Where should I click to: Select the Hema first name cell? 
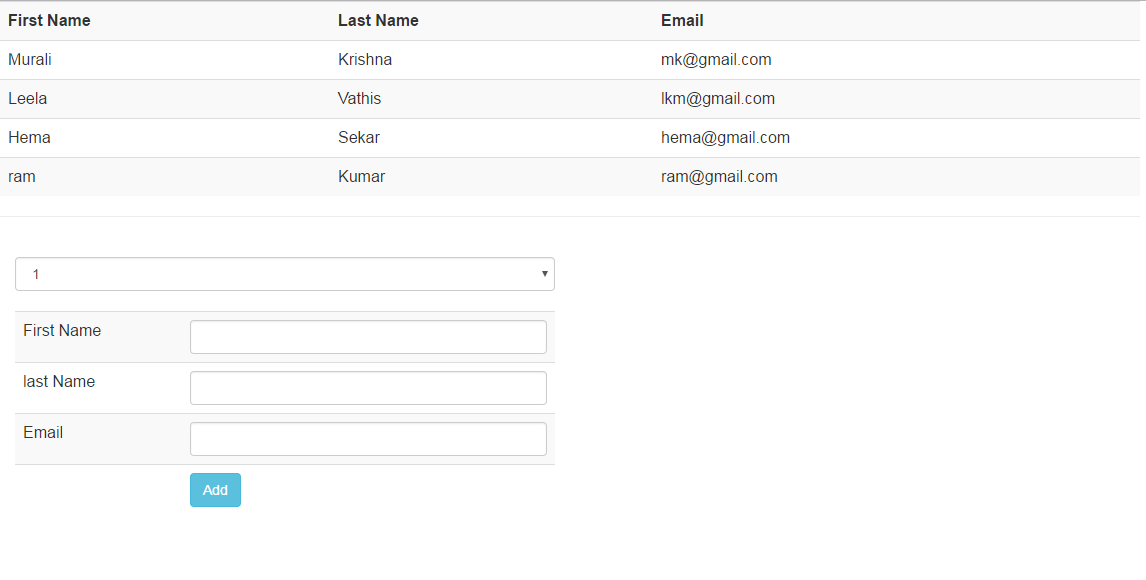(29, 138)
